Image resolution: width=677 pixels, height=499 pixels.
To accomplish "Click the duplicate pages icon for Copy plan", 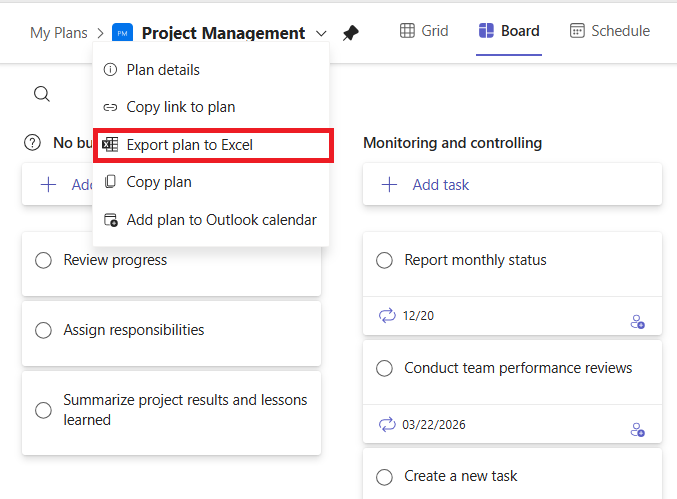I will (110, 182).
